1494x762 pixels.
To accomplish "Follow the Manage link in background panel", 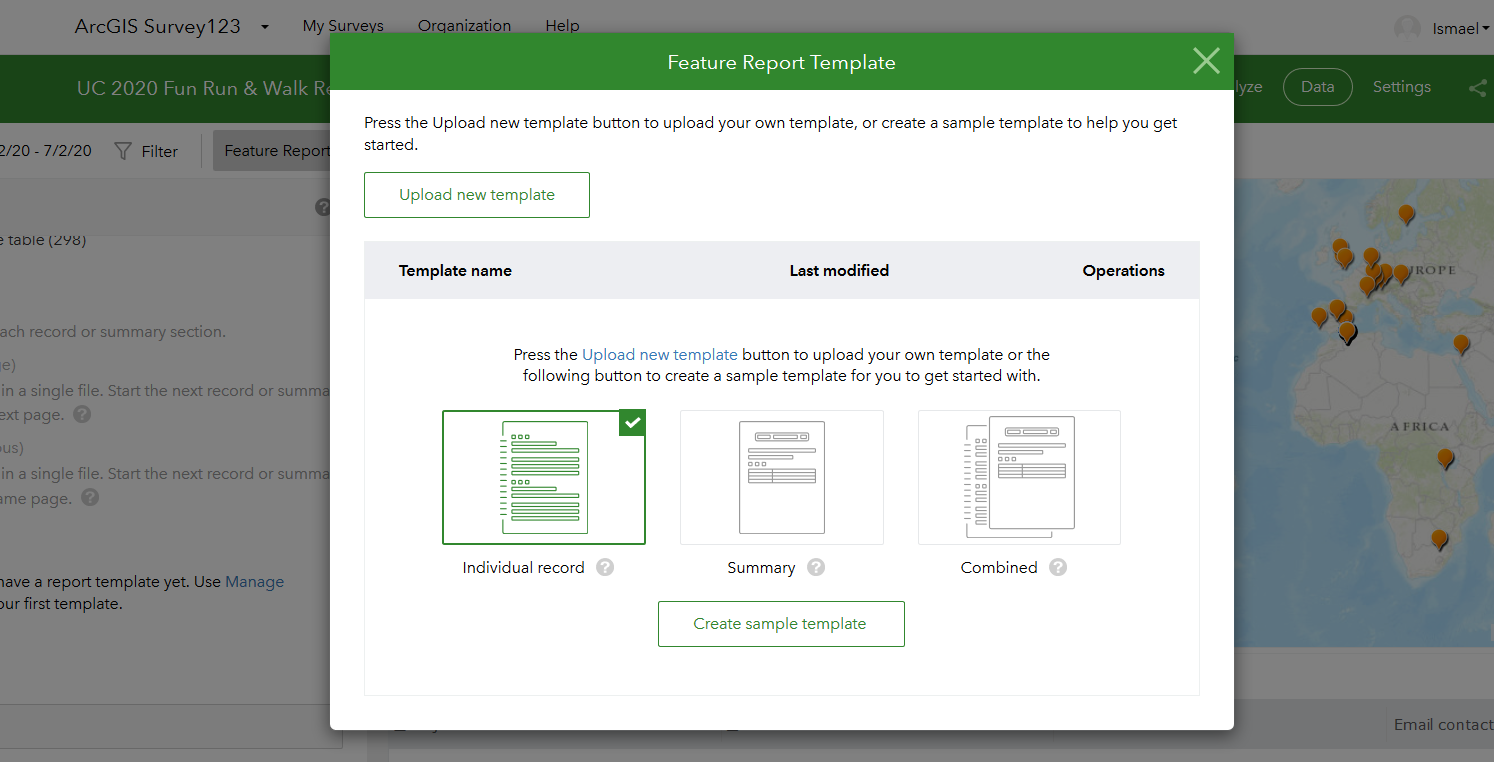I will pyautogui.click(x=254, y=582).
